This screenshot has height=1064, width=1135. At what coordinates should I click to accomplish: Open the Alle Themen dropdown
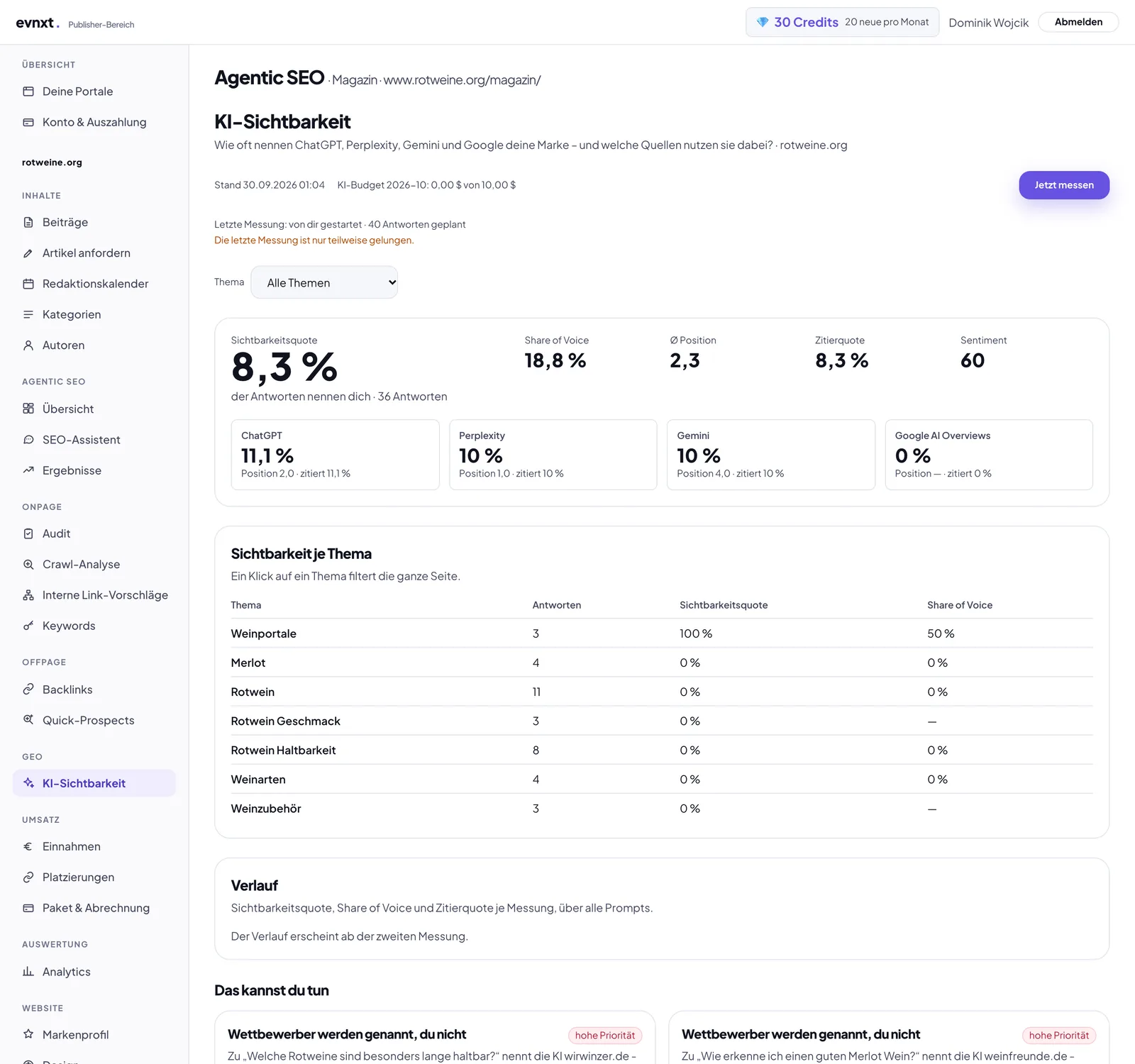(x=324, y=282)
